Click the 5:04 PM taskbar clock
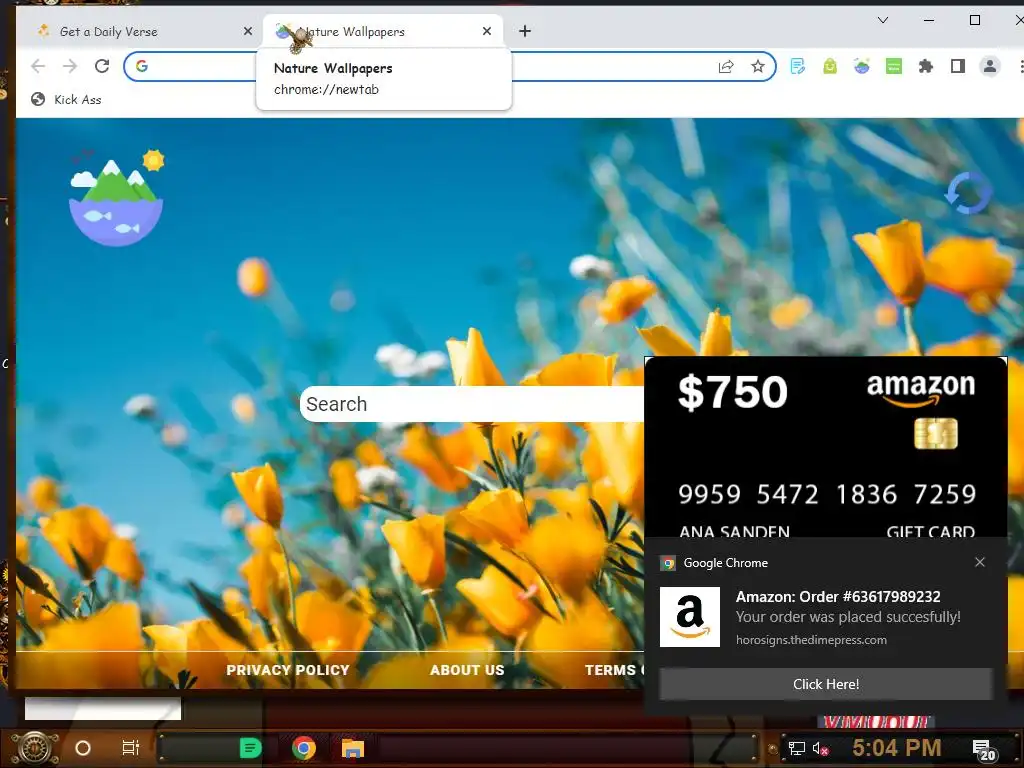The image size is (1024, 768). click(x=896, y=748)
